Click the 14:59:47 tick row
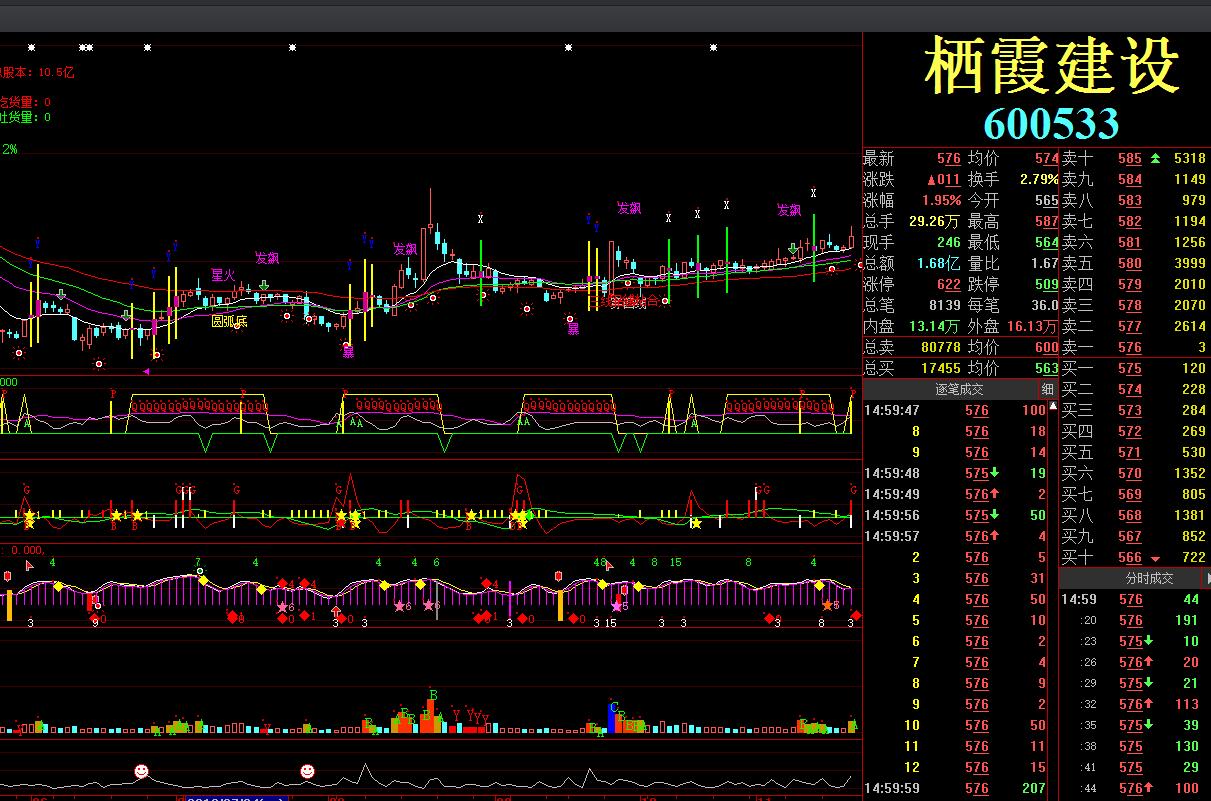1211x801 pixels. (955, 410)
